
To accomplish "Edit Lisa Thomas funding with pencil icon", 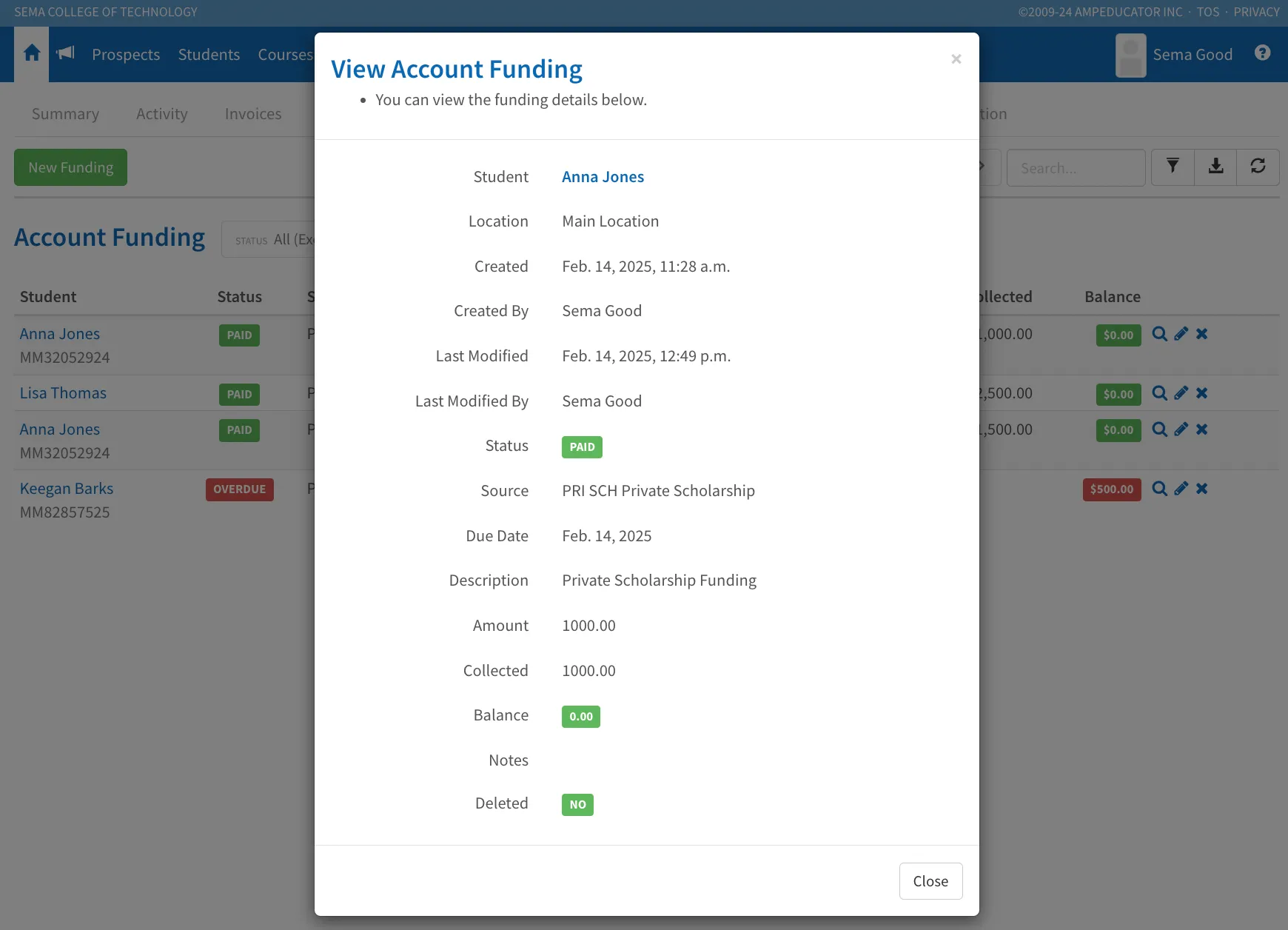I will point(1181,393).
